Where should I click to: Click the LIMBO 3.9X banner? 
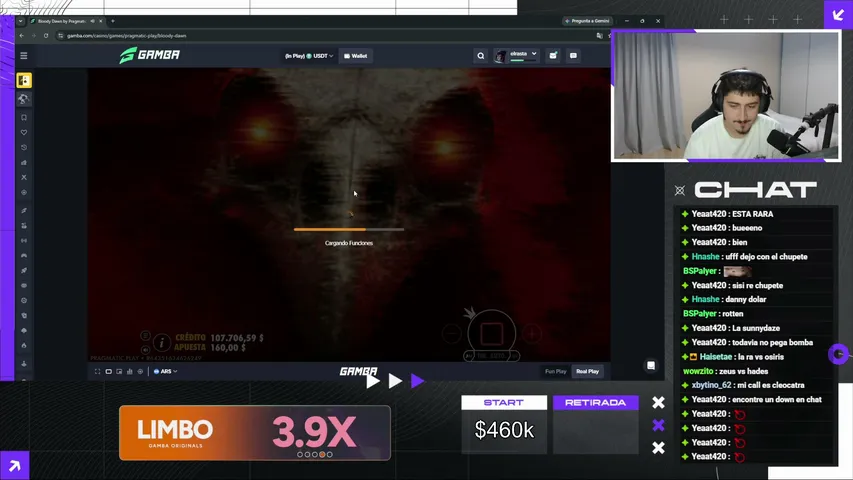255,433
